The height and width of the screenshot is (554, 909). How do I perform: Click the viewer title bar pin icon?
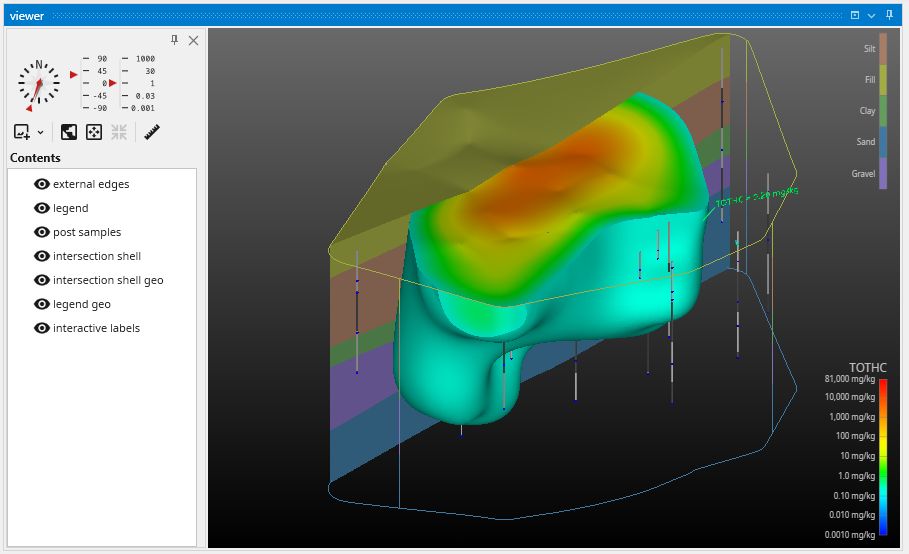point(889,15)
